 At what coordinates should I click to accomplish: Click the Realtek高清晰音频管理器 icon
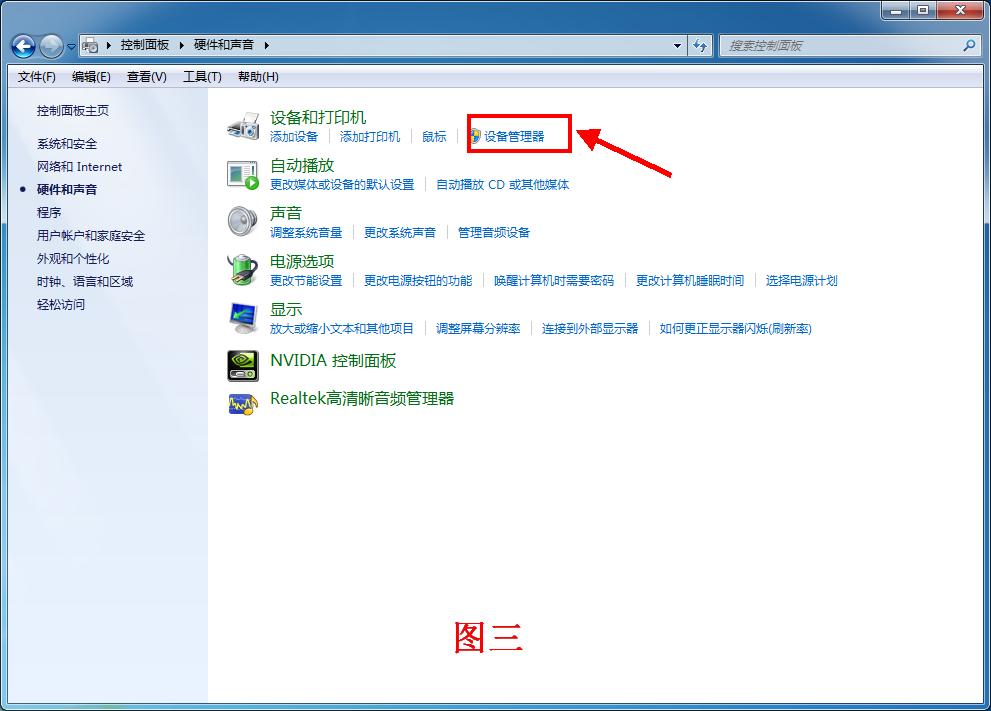241,403
